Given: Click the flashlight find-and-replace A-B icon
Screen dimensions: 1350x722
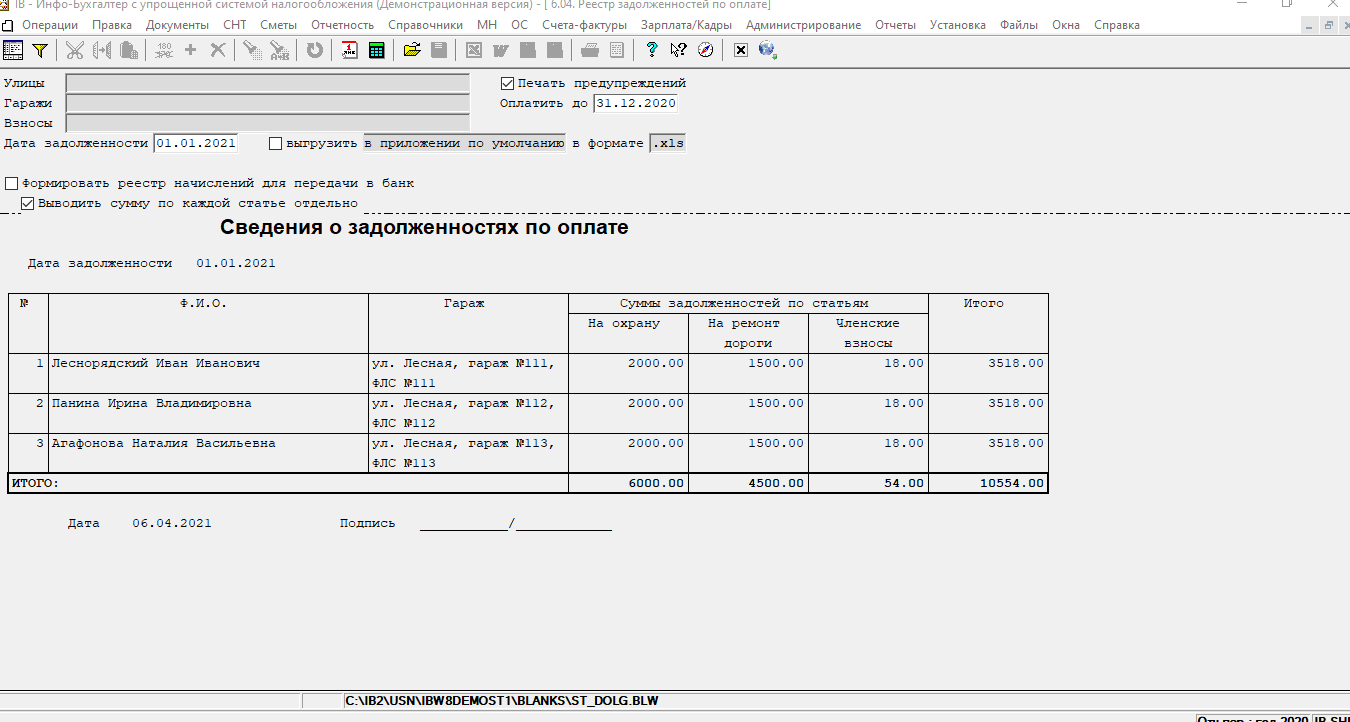Looking at the screenshot, I should pyautogui.click(x=279, y=49).
